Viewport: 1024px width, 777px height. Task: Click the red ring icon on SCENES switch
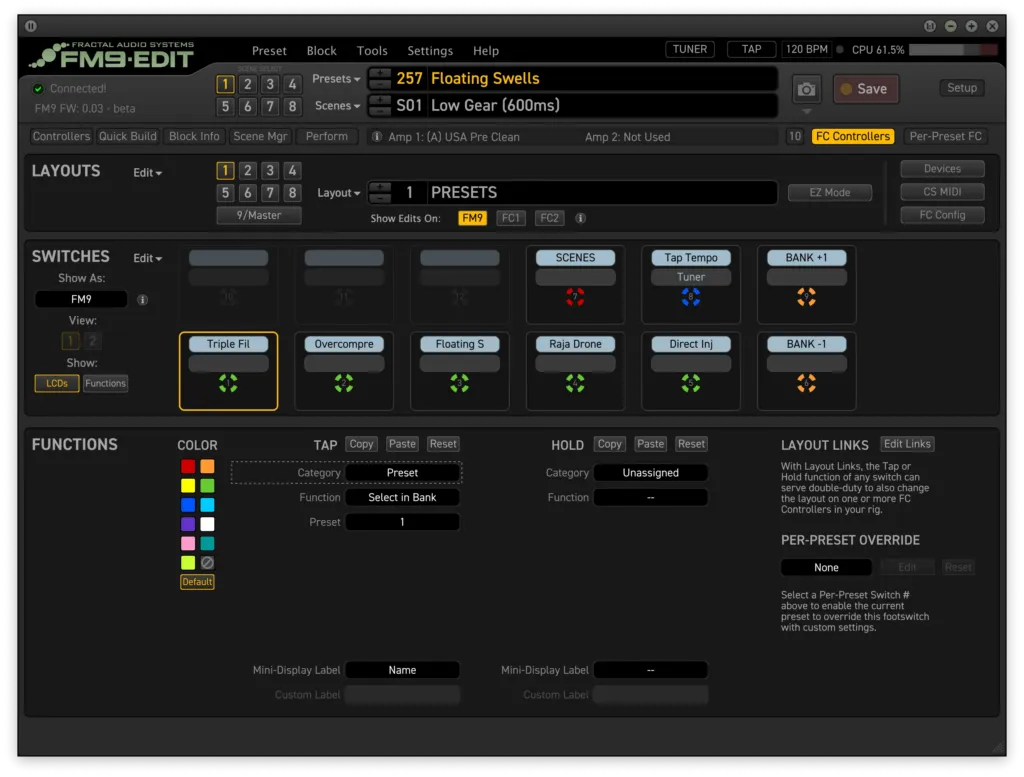[575, 297]
